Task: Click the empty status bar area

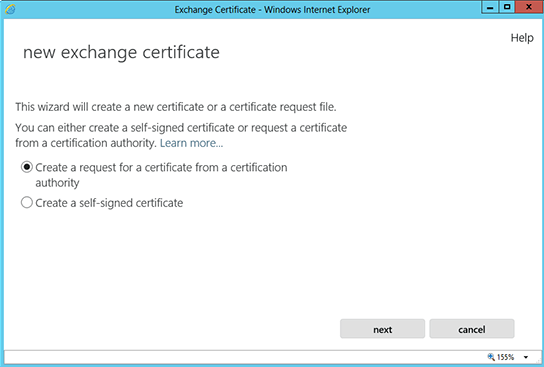Action: point(243,357)
